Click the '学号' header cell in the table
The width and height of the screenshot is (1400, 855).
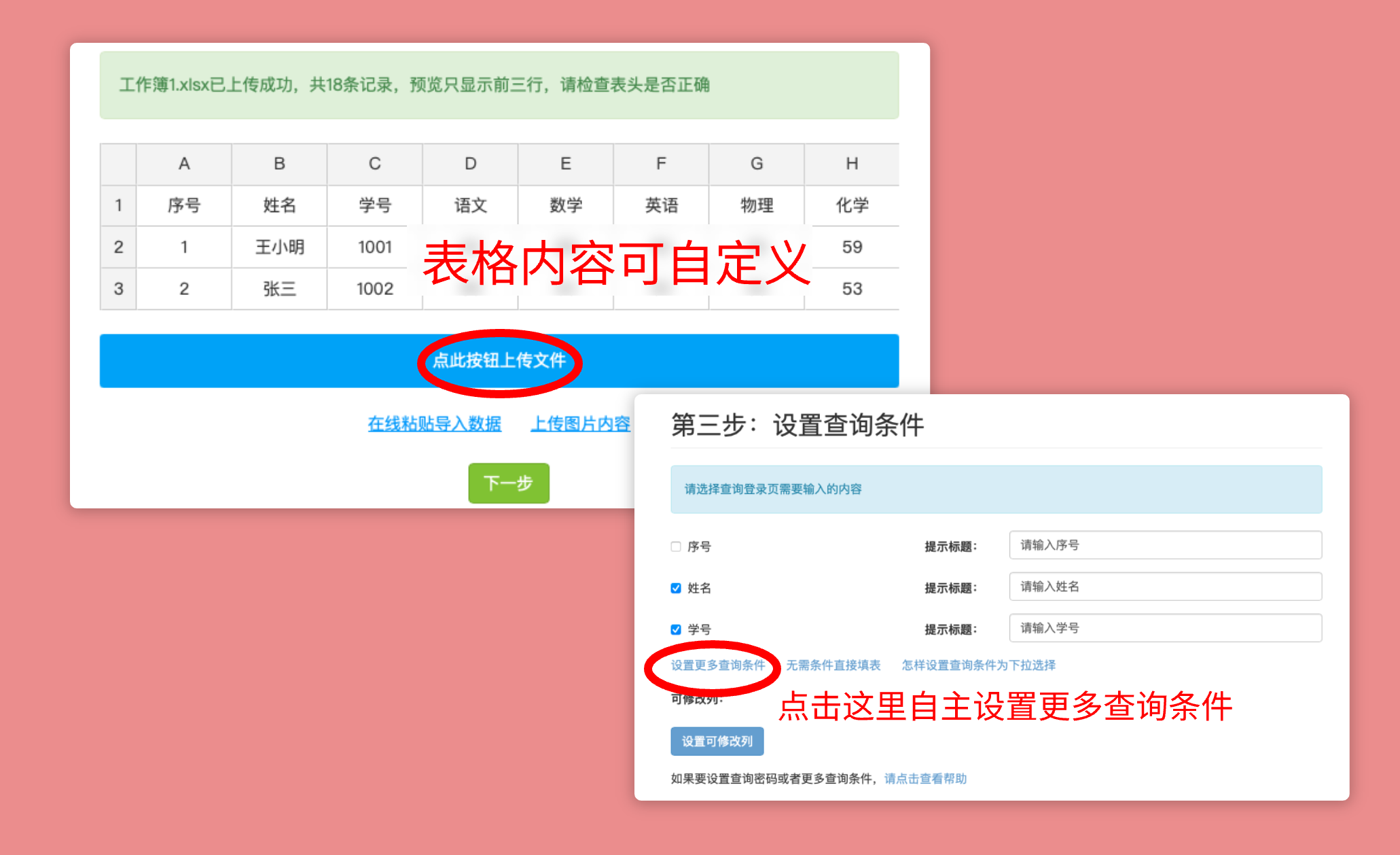[x=375, y=205]
